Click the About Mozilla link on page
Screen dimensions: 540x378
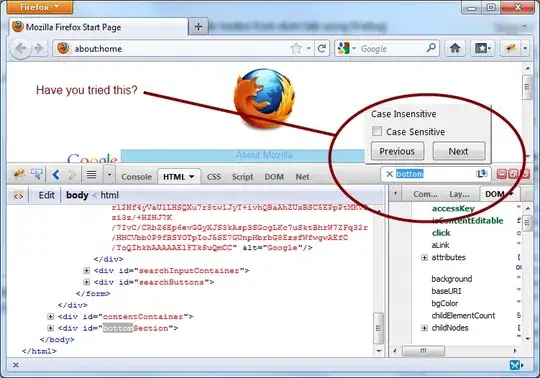coord(264,155)
